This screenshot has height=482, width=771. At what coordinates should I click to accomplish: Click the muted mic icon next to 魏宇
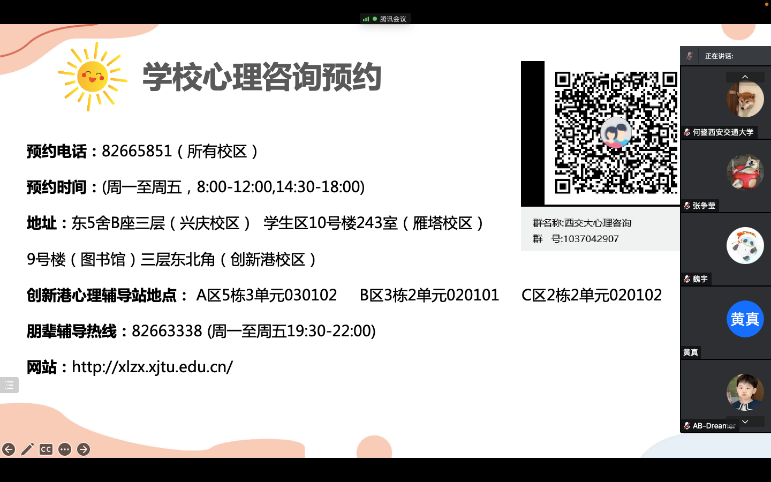[686, 279]
